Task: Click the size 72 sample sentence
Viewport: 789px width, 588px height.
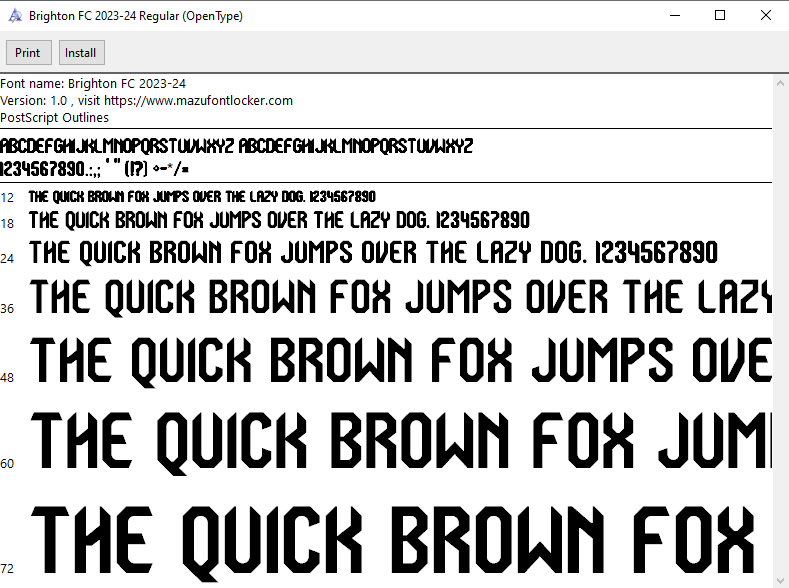Action: tap(392, 543)
